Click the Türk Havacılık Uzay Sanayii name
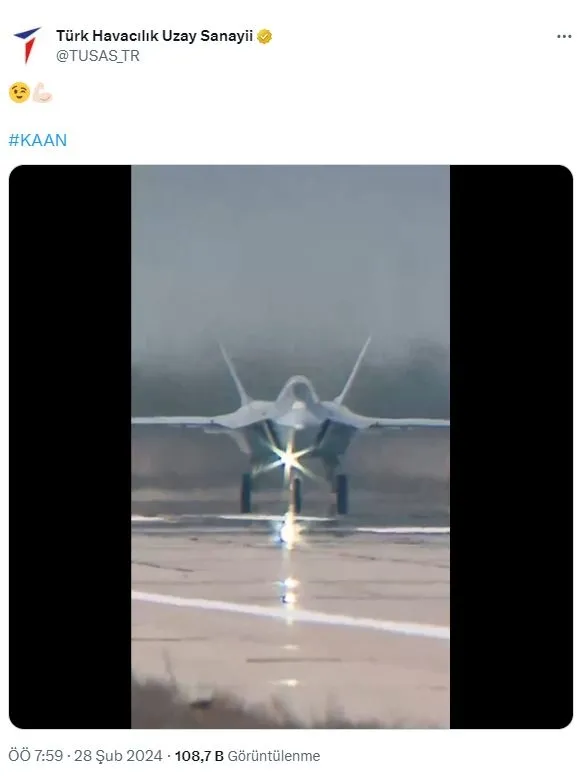The height and width of the screenshot is (776, 586). [x=154, y=36]
